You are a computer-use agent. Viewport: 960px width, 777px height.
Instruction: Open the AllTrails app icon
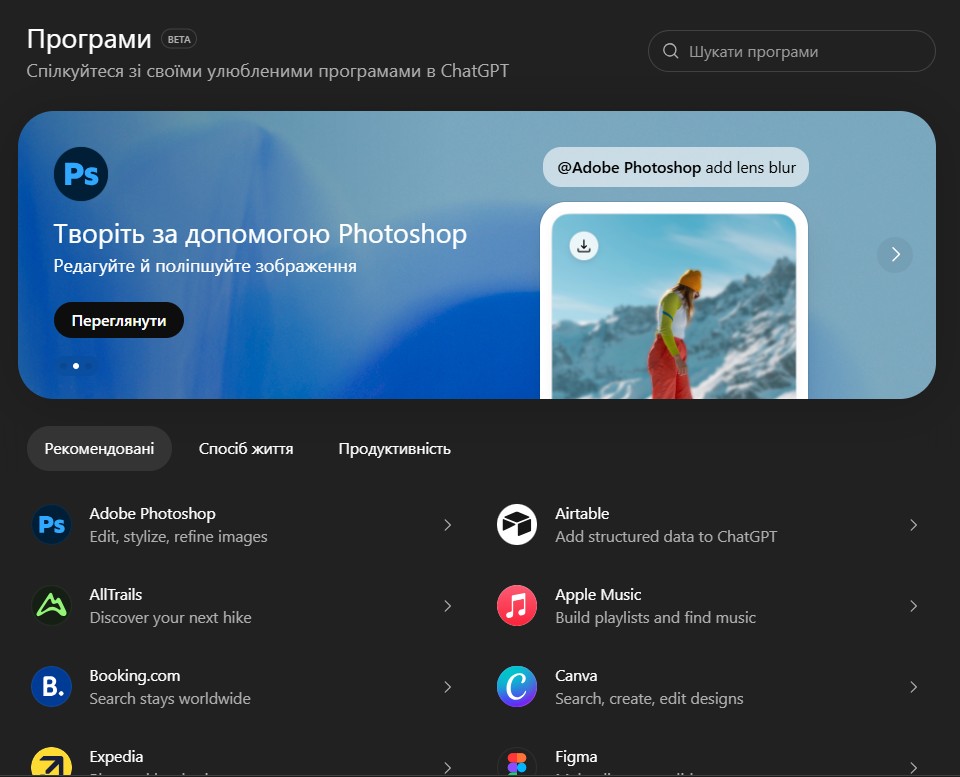(51, 606)
